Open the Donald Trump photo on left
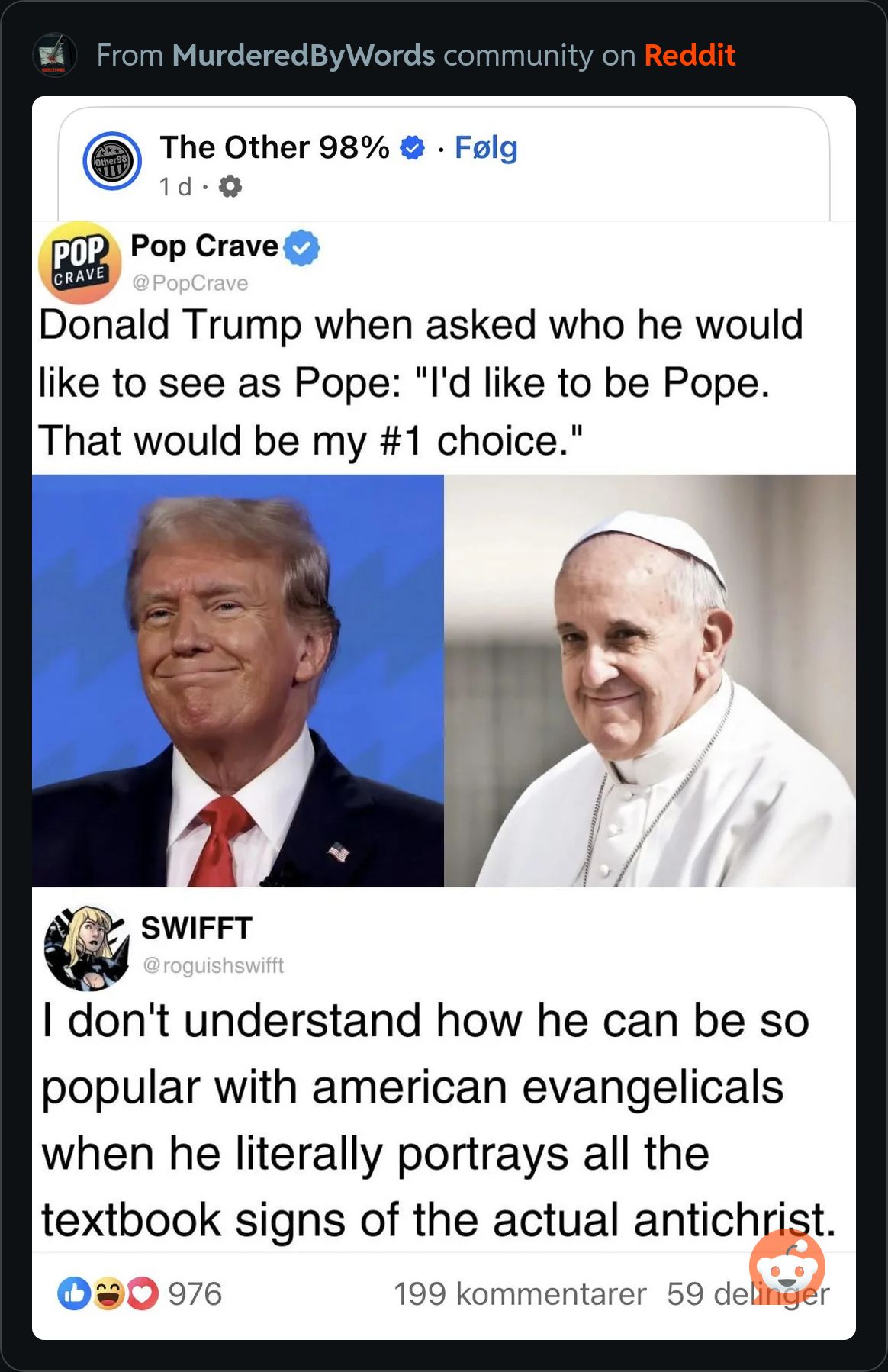888x1372 pixels. [x=238, y=681]
